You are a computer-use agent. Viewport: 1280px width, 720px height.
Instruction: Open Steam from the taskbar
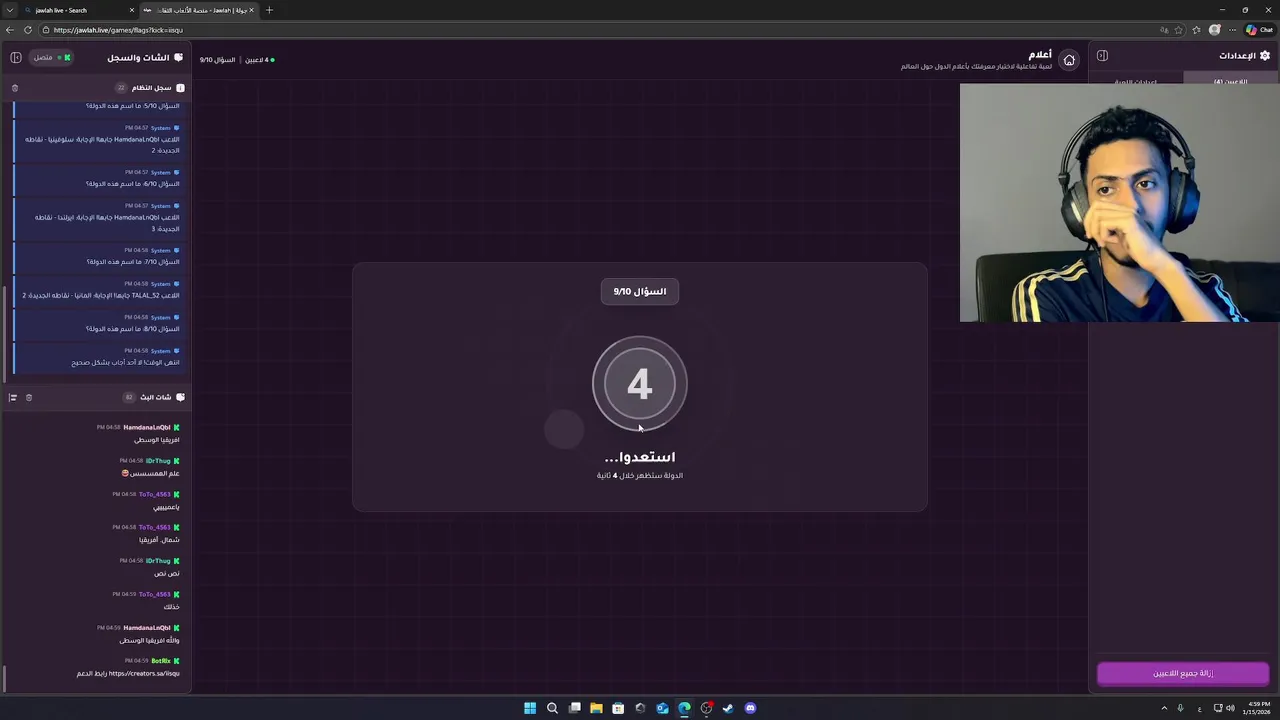point(728,708)
